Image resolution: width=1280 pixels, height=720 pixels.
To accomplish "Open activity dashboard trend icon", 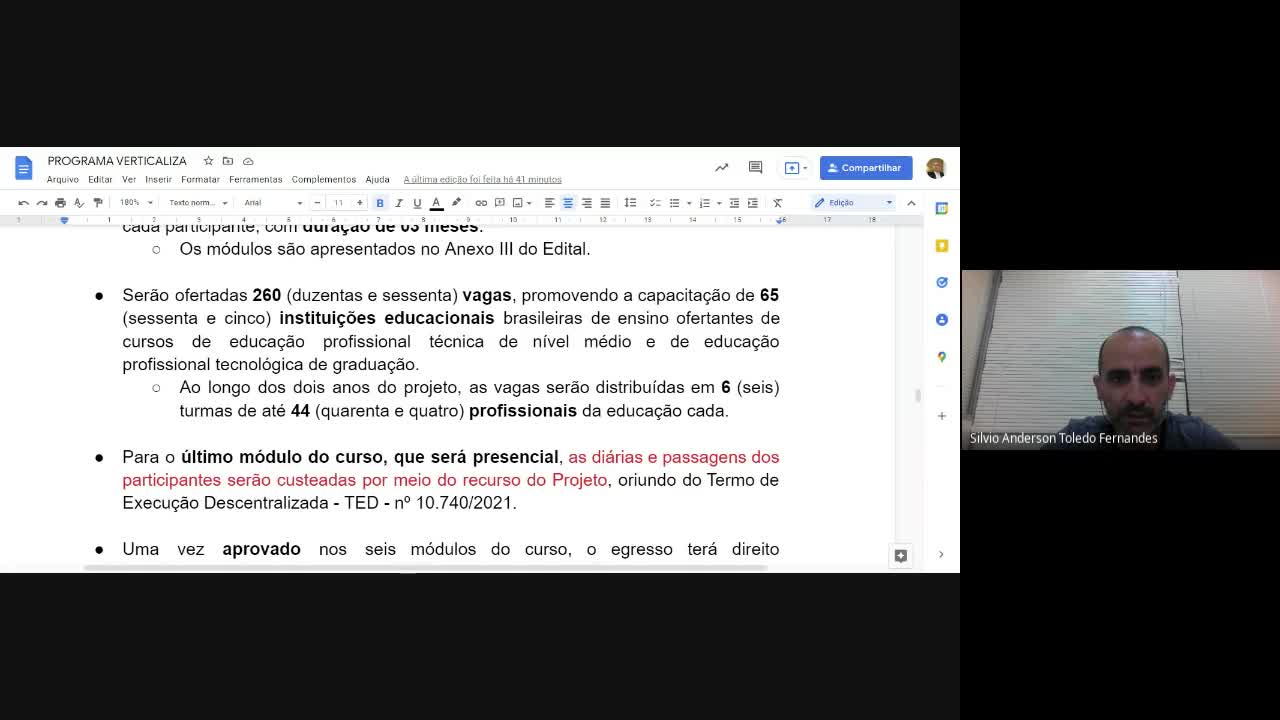I will (722, 168).
